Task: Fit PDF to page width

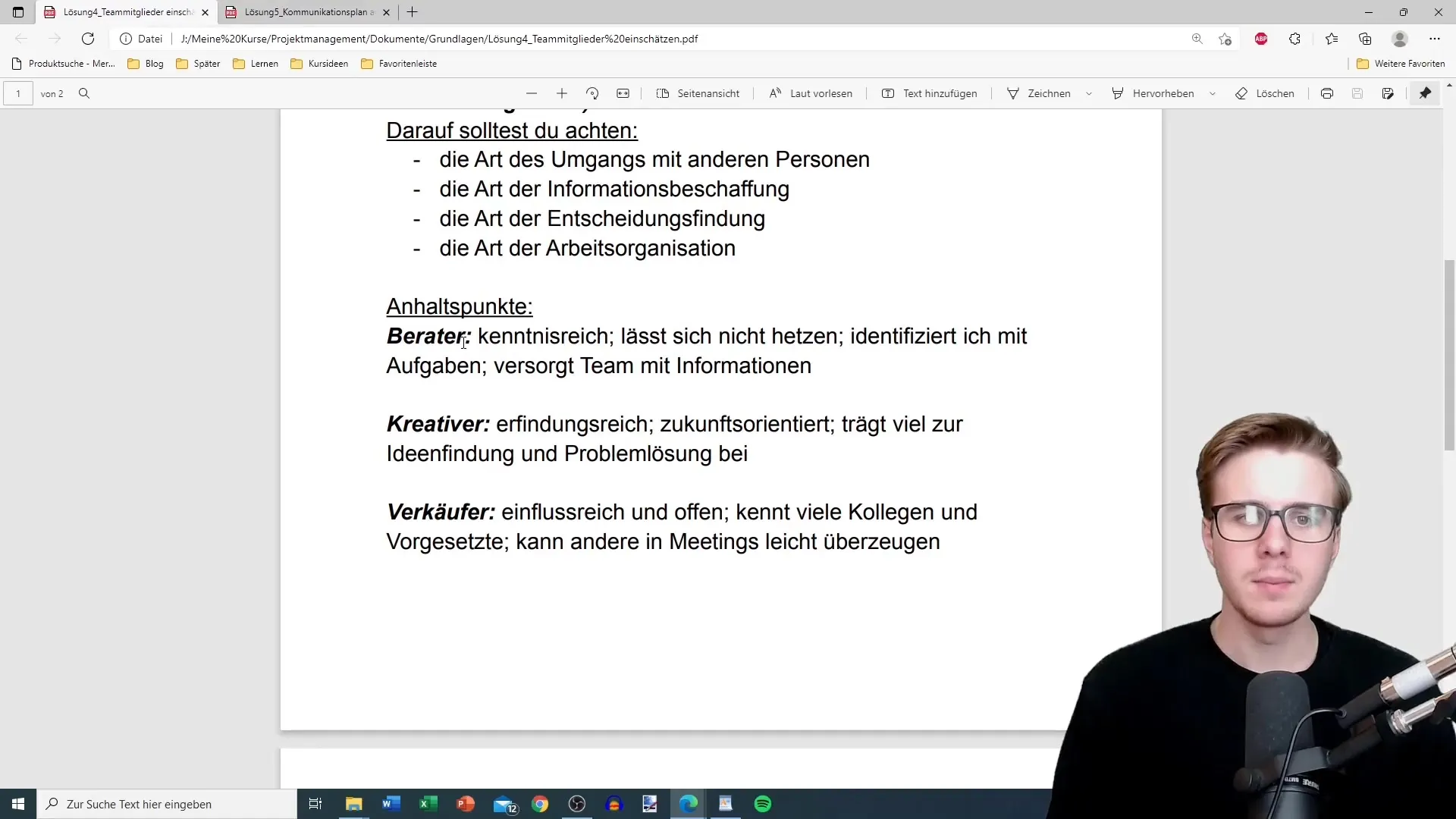Action: pyautogui.click(x=623, y=93)
